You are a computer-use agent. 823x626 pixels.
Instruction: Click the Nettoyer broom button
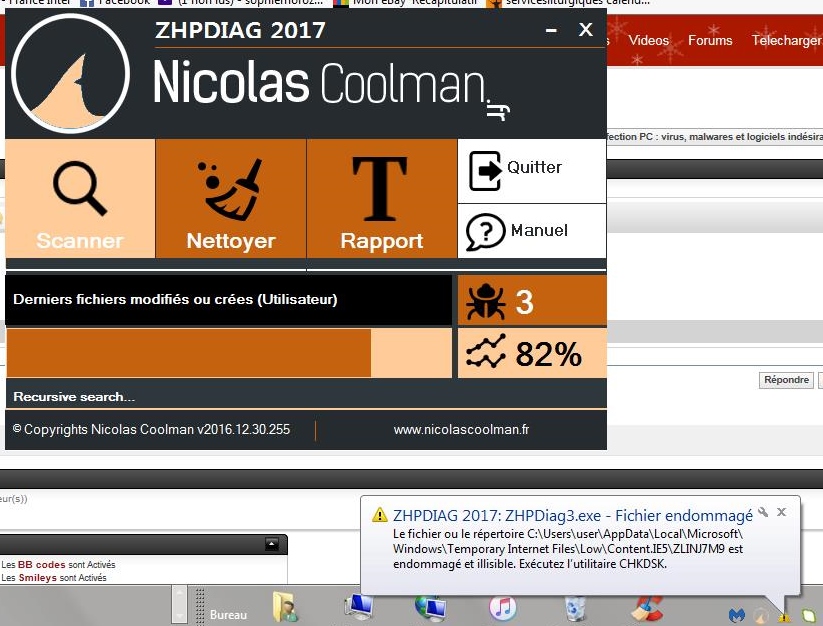231,198
